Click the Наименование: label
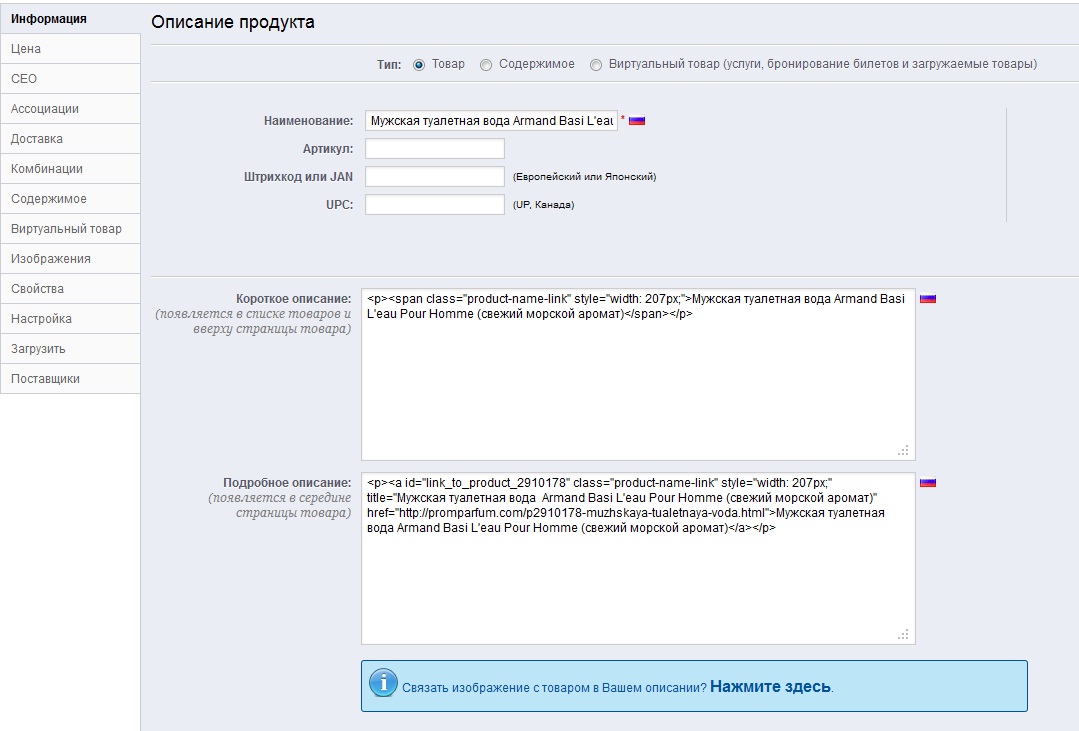 coord(308,120)
